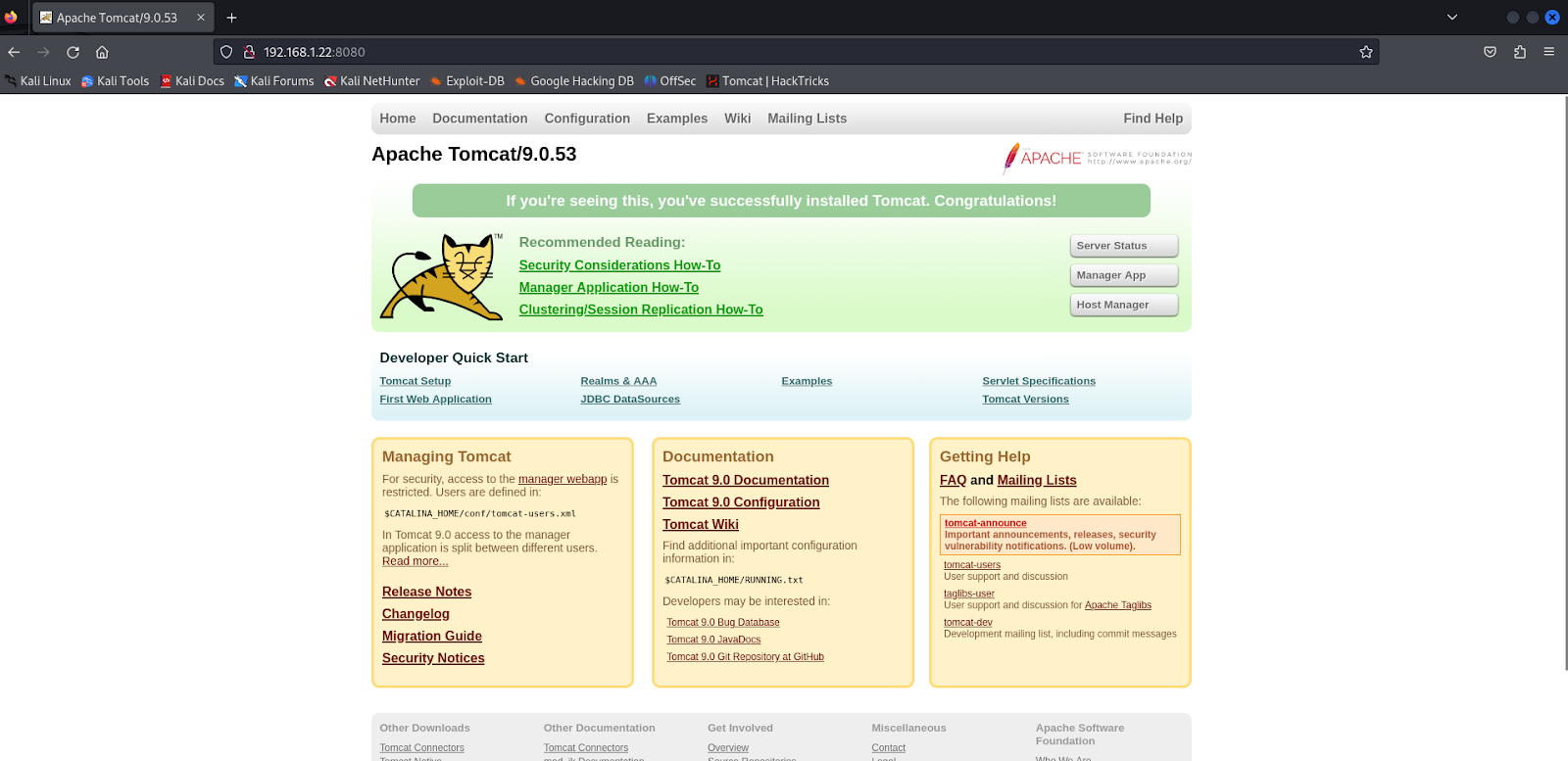
Task: Open the Pocket save icon
Action: coord(1490,52)
